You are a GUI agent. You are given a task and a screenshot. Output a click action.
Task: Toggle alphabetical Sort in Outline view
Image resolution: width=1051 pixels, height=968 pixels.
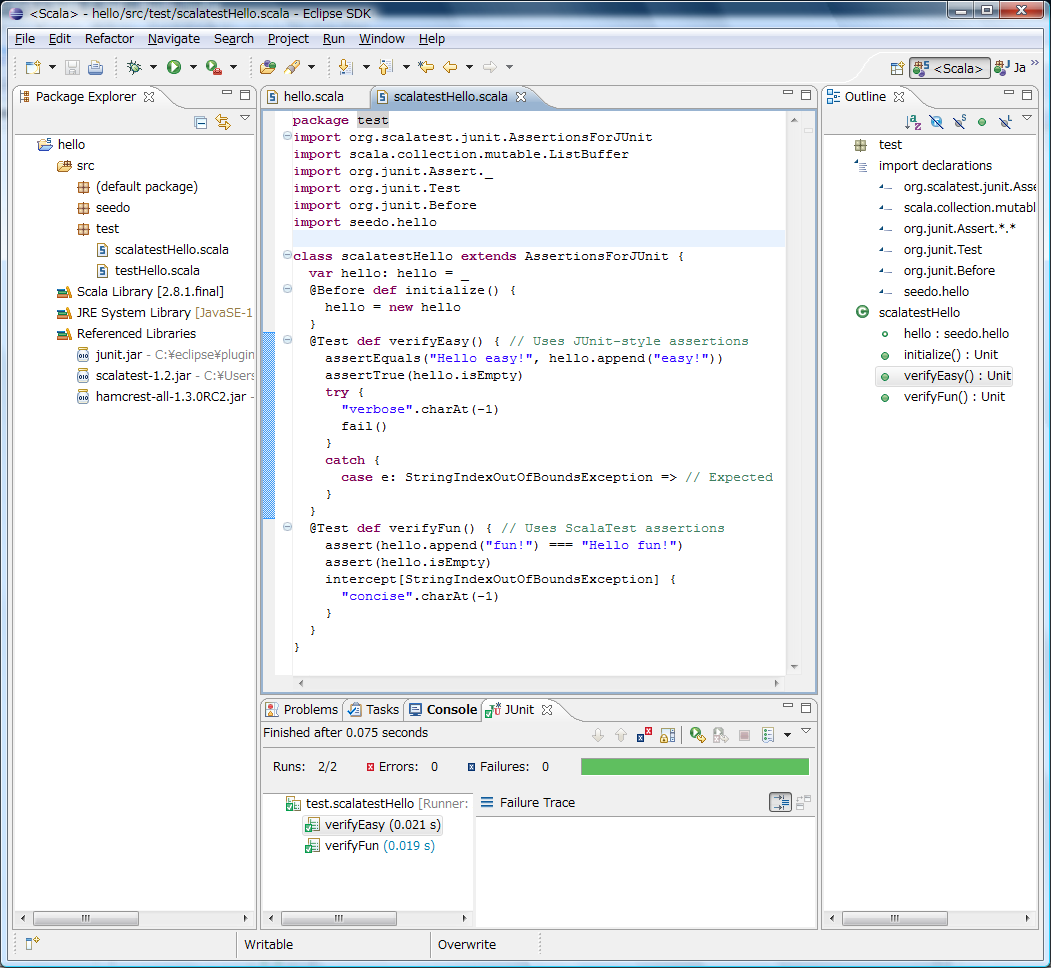point(913,122)
